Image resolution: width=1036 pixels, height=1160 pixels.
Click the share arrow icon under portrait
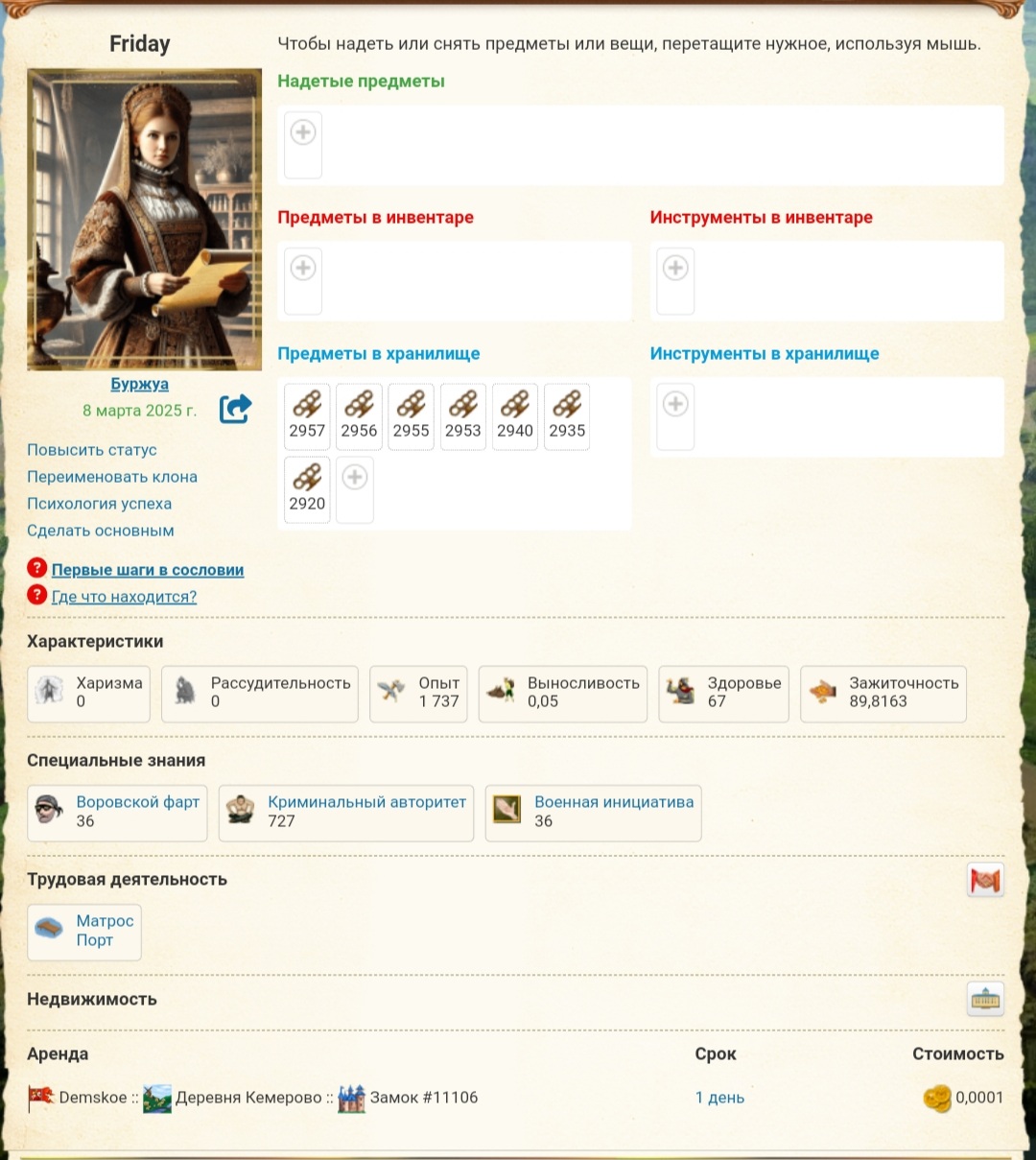235,409
